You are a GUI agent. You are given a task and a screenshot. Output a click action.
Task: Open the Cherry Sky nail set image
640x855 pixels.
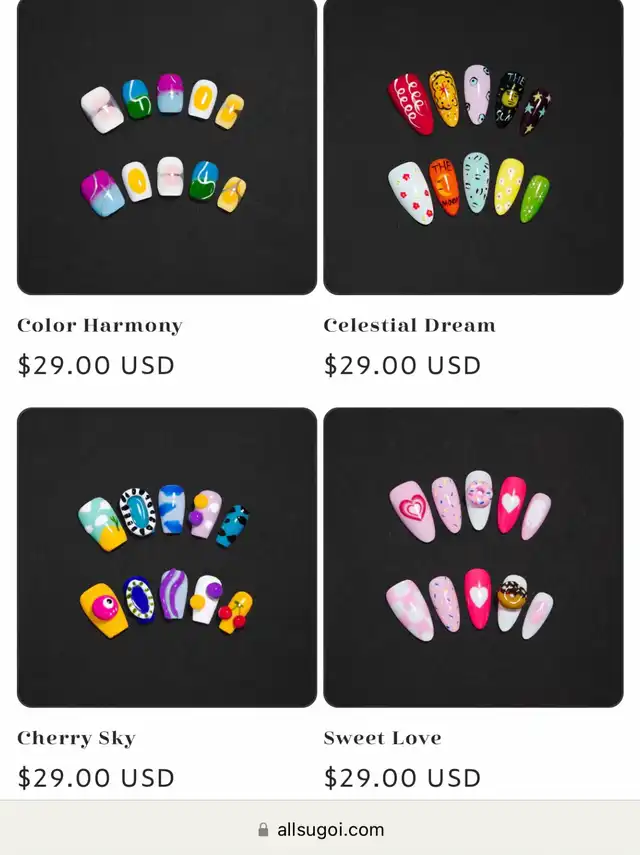[x=167, y=557]
